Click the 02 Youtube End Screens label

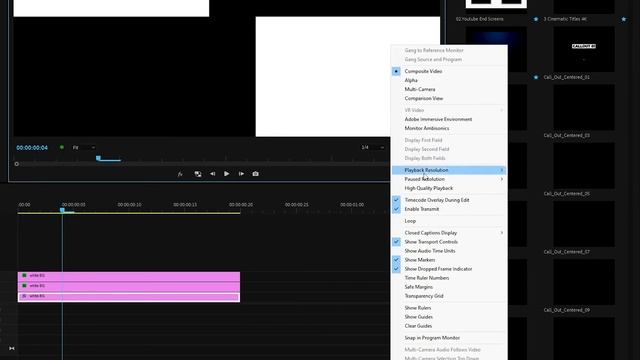(479, 19)
